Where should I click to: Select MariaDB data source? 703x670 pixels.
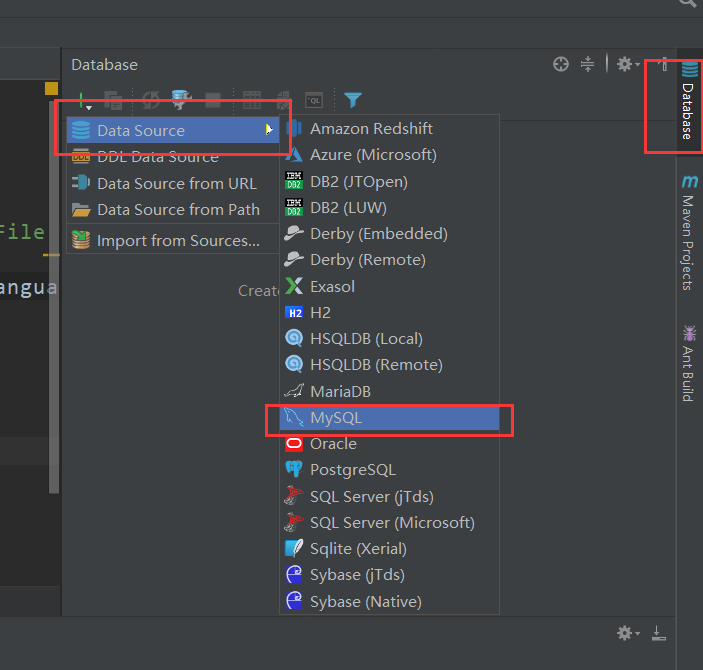click(389, 391)
